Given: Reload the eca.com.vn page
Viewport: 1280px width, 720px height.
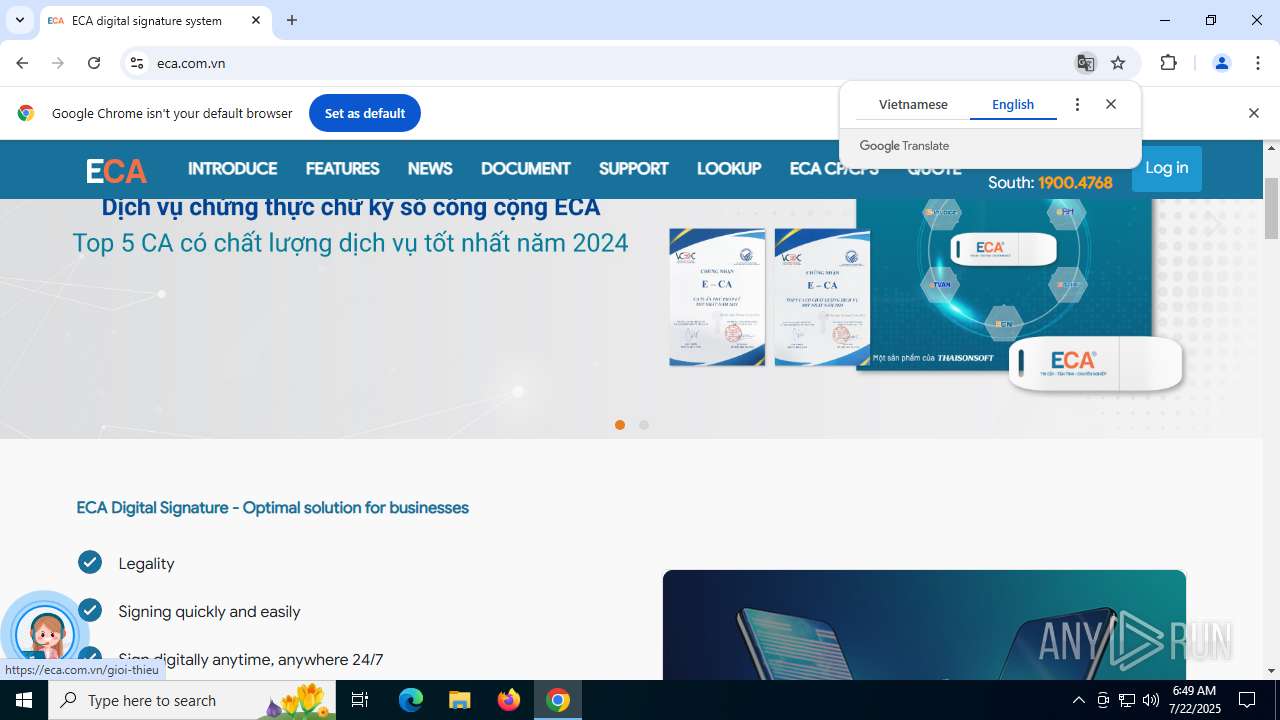Looking at the screenshot, I should (94, 63).
